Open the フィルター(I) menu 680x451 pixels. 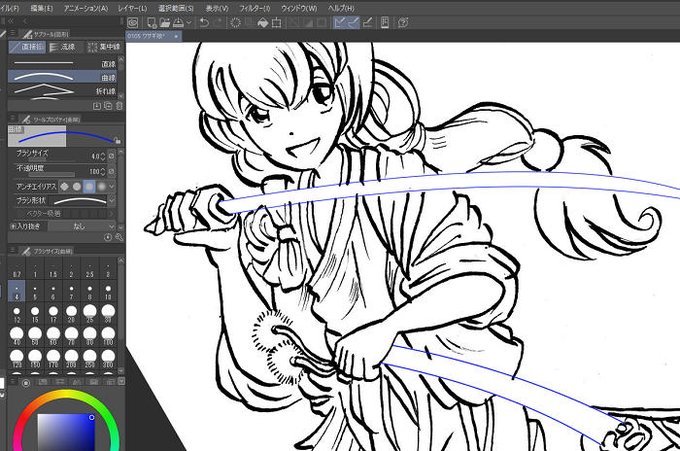pyautogui.click(x=255, y=8)
